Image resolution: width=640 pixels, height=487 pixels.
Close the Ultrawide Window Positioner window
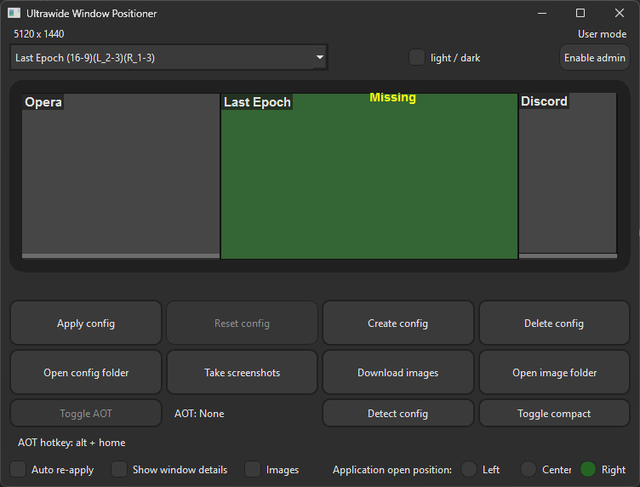619,13
